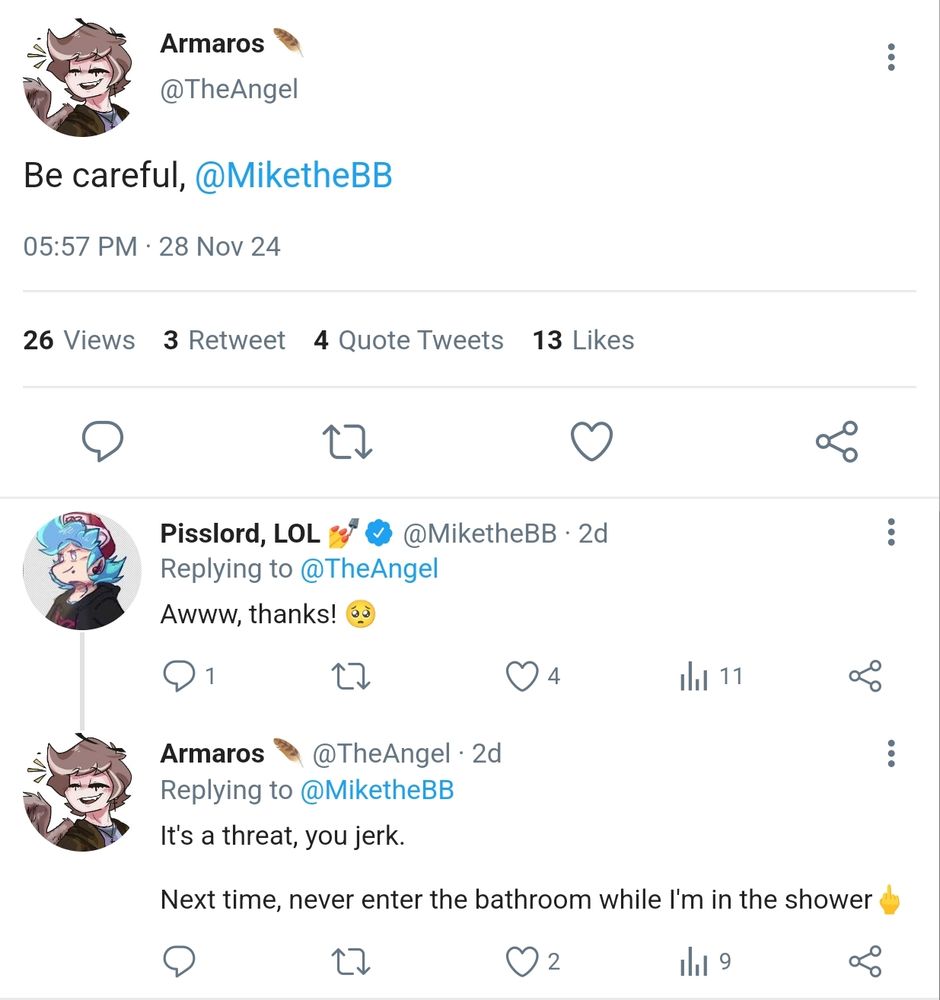
Task: Like the main "Be careful" tweet
Action: 591,441
